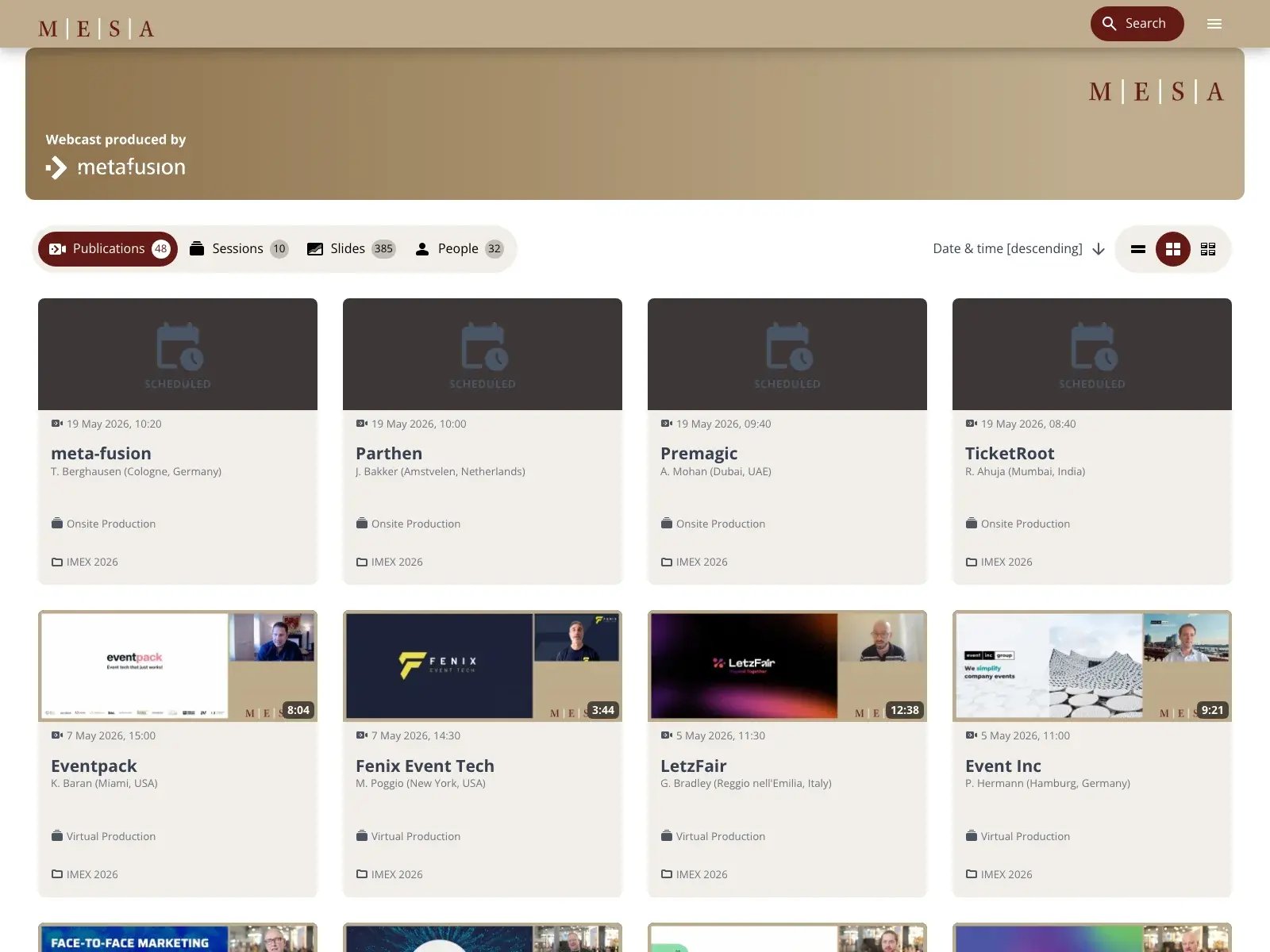Screen dimensions: 1270x952
Task: Click speaker text P. Hermann (Hamburg, Germany)
Action: pos(1048,783)
